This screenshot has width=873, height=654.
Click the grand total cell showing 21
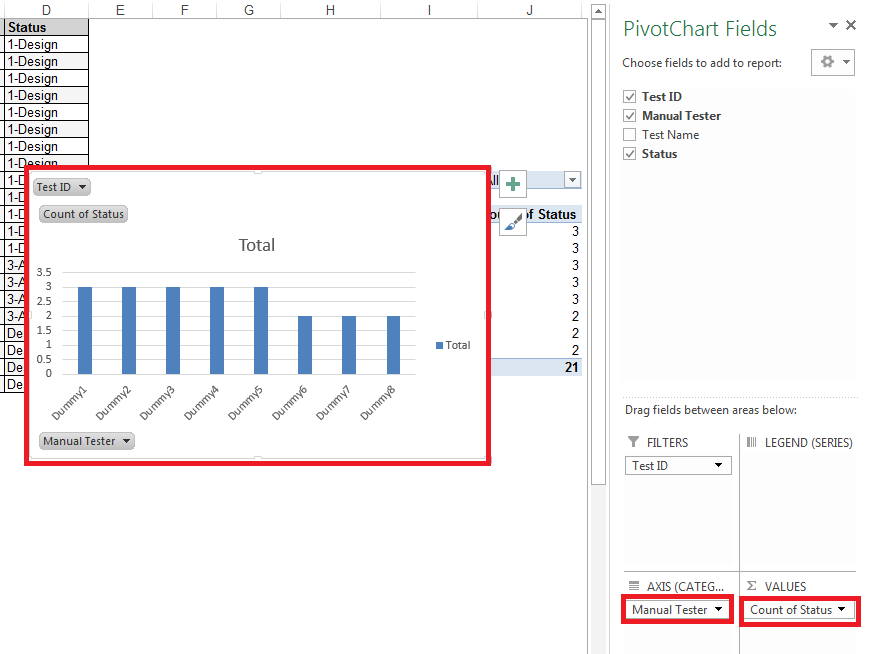tap(536, 367)
